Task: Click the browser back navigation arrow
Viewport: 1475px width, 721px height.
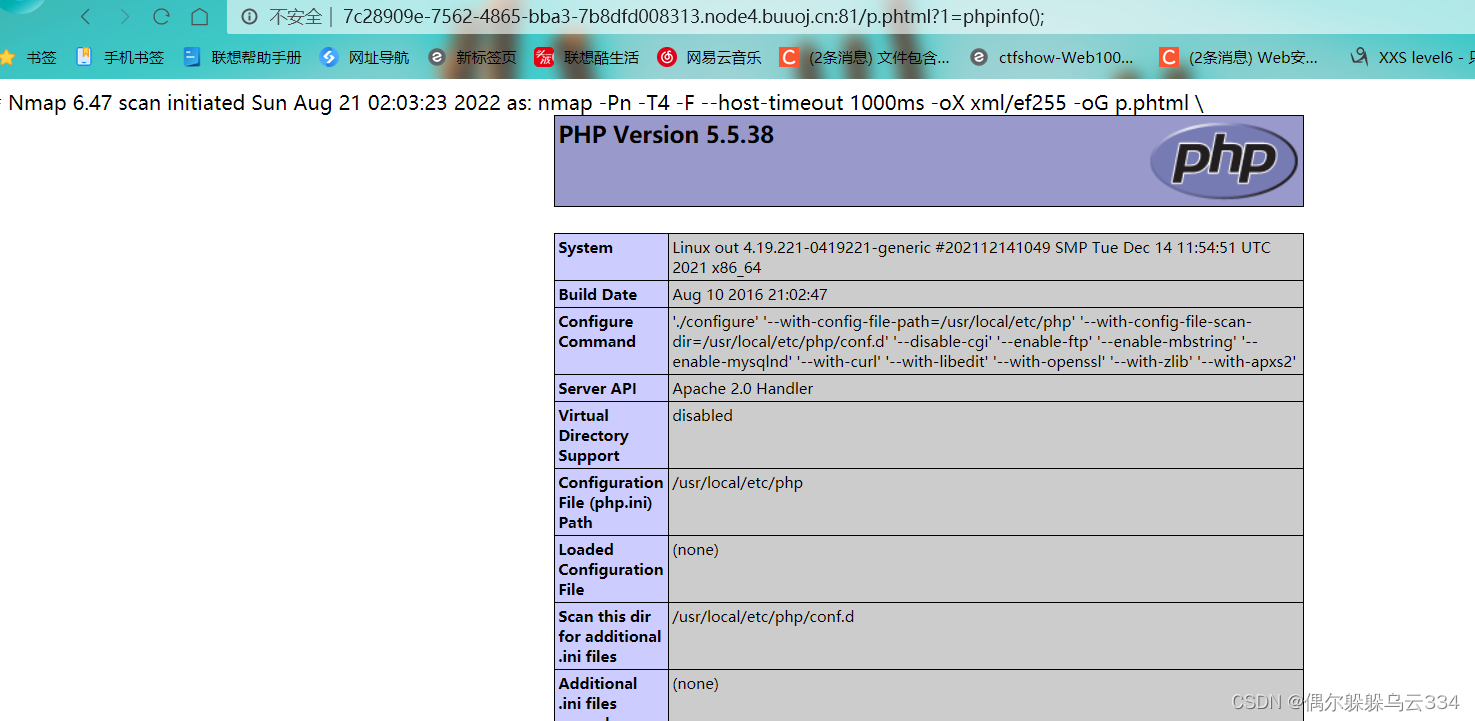Action: pos(84,16)
